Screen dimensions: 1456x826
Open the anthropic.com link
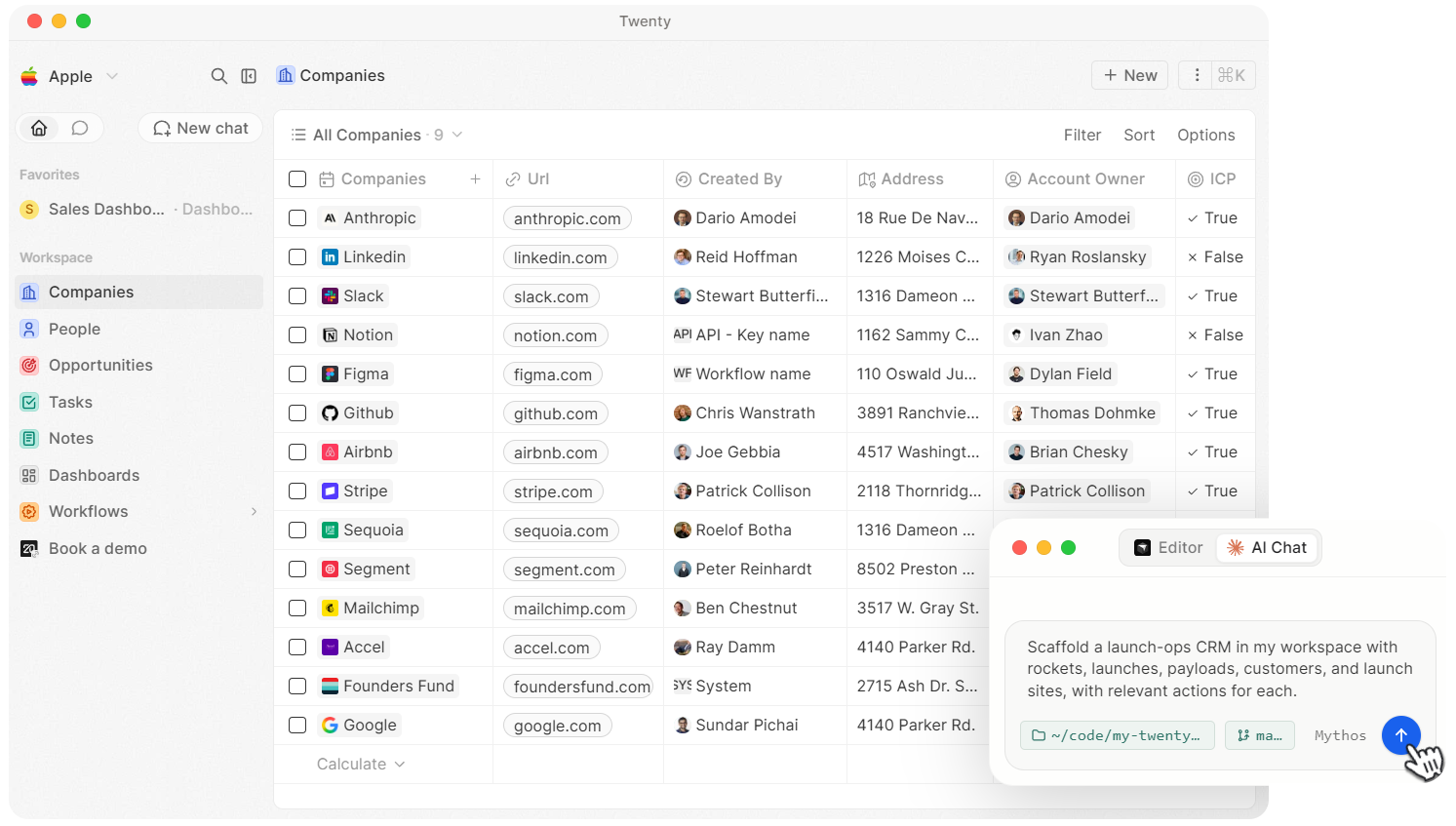point(567,218)
